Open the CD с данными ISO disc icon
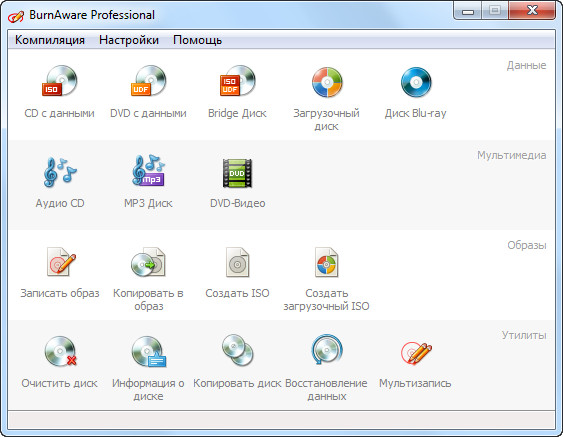The width and height of the screenshot is (563, 437). click(x=60, y=81)
